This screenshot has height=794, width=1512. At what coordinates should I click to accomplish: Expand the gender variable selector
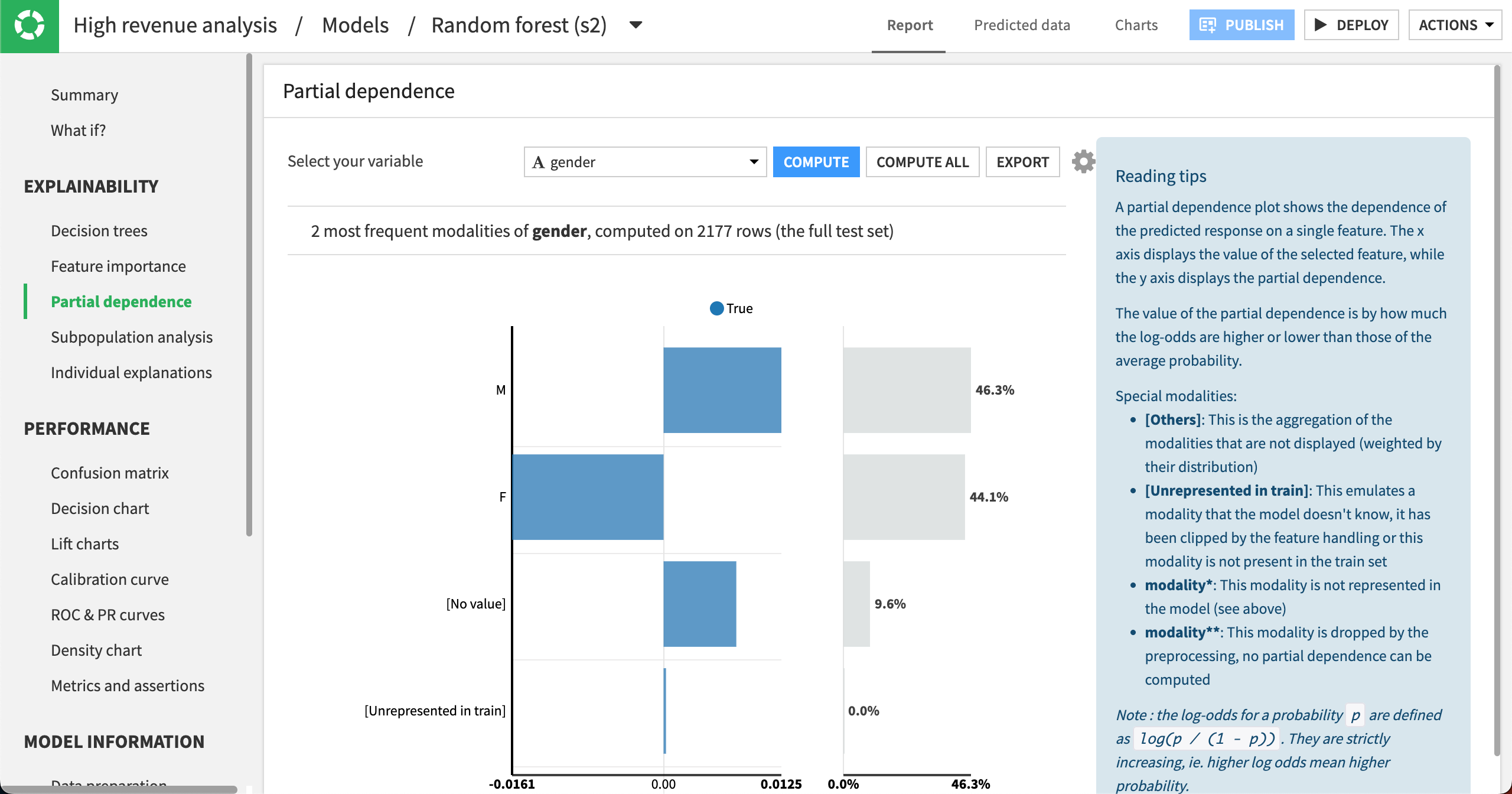[645, 162]
